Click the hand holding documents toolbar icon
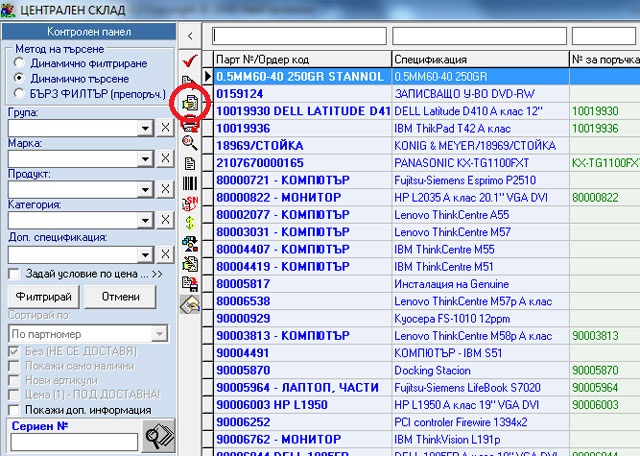640x456 pixels. coord(190,103)
